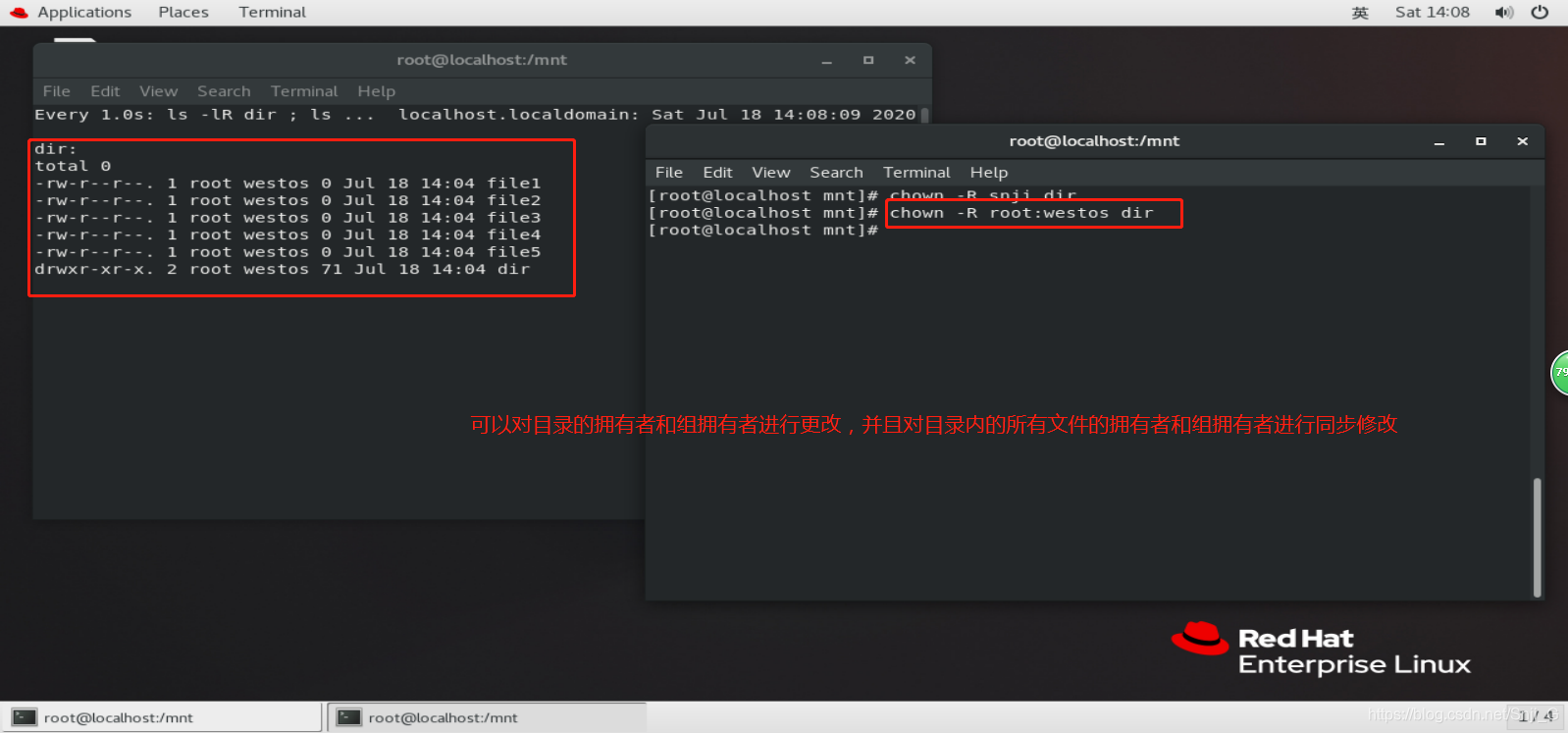
Task: Click the 'total 0' line
Action: [x=73, y=166]
